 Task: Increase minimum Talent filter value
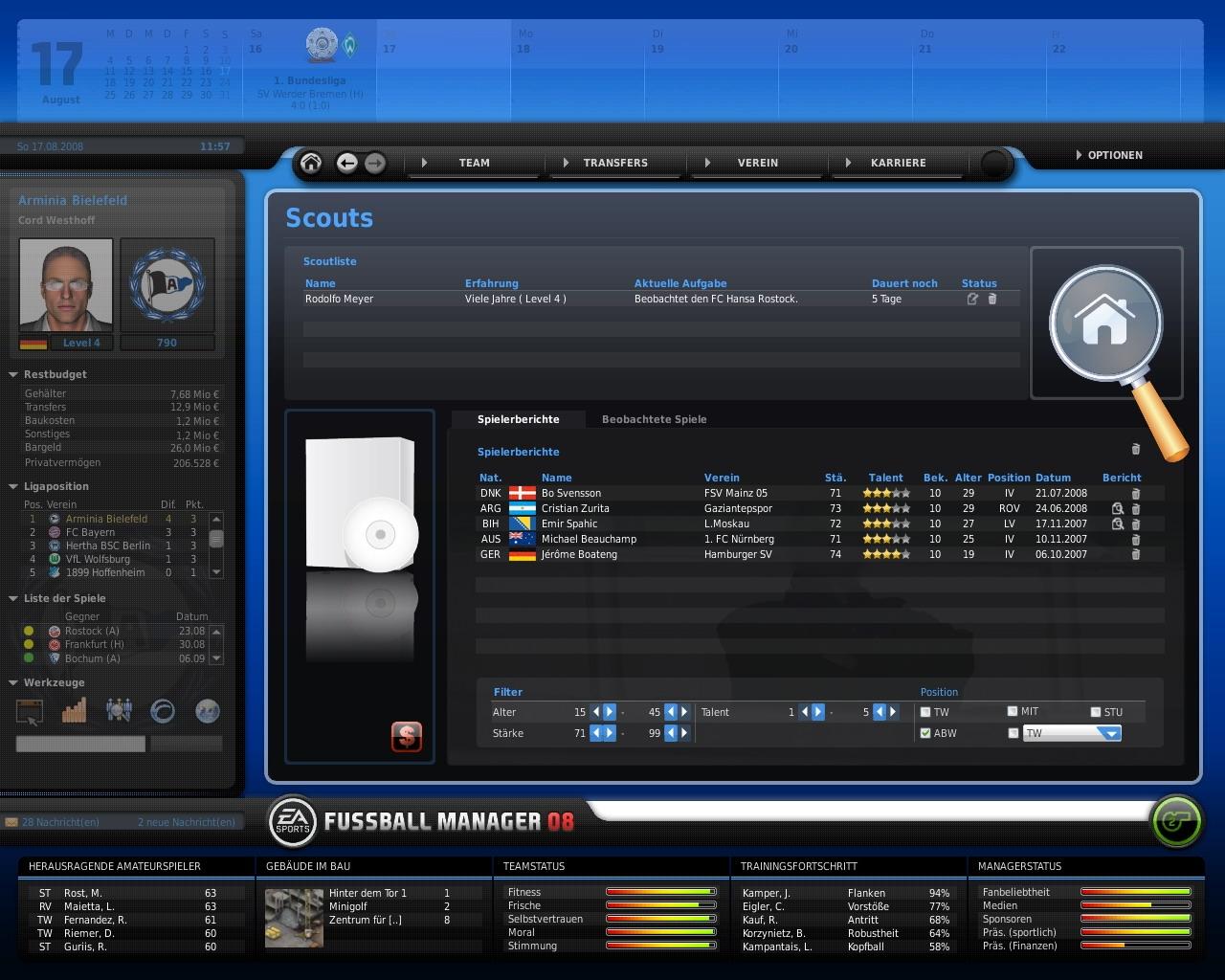[818, 712]
